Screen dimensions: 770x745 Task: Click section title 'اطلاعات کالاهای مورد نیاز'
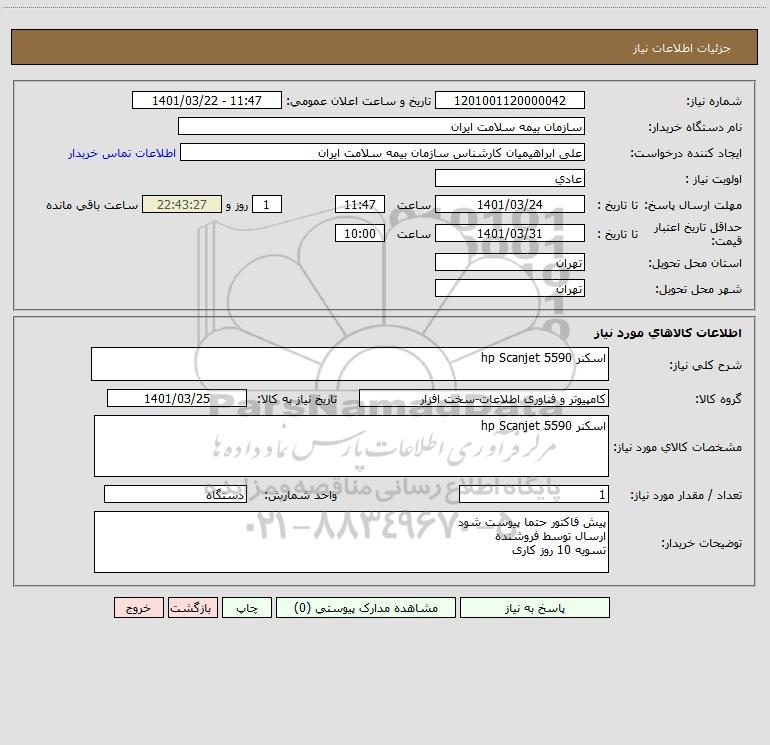tap(668, 333)
